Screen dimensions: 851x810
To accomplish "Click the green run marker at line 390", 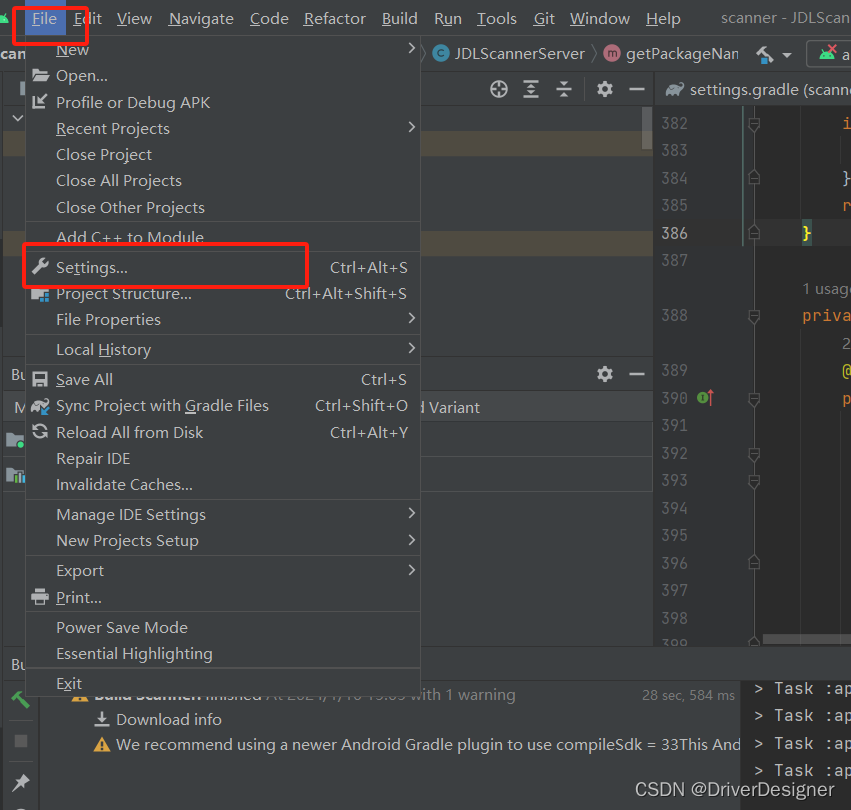I will pos(703,396).
